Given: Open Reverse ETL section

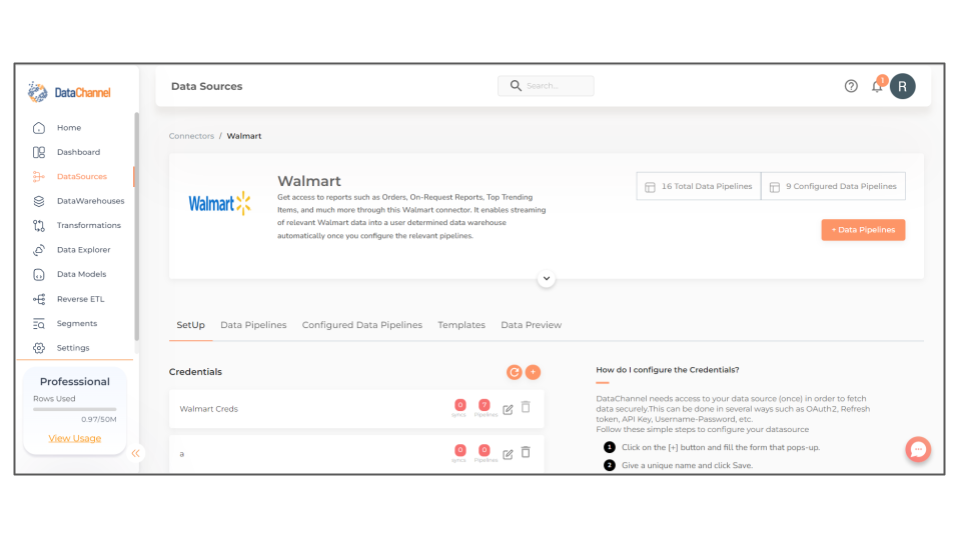Looking at the screenshot, I should [80, 299].
